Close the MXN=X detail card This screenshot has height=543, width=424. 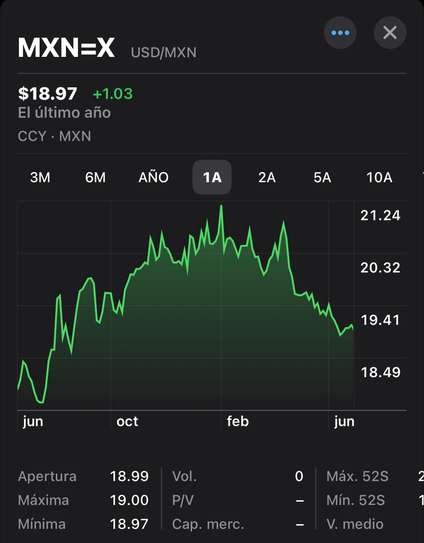click(390, 33)
